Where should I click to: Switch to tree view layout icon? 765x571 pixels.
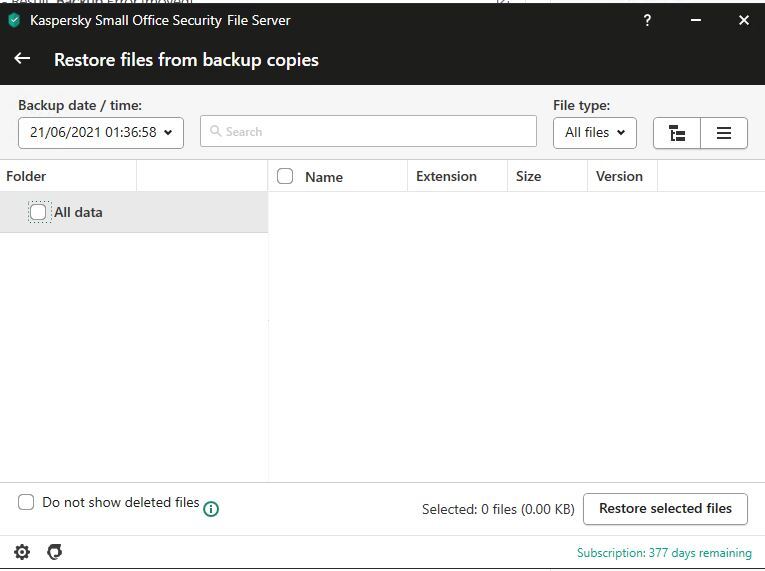677,133
